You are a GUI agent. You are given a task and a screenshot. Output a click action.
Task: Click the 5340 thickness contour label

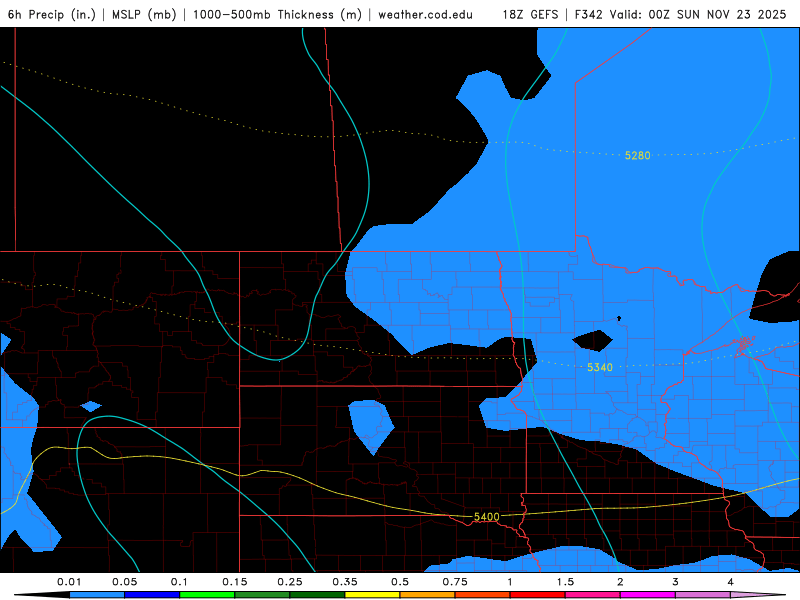point(599,367)
